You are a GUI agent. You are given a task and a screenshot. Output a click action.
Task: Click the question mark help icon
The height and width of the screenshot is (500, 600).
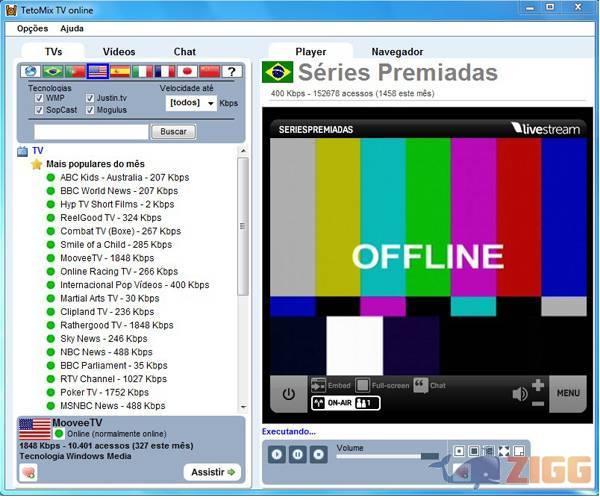(x=231, y=72)
